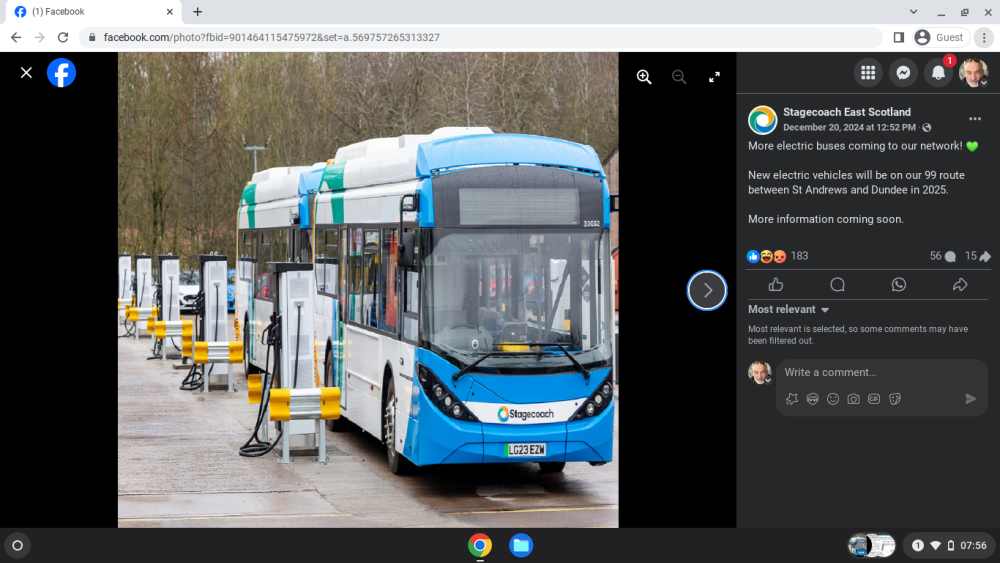The width and height of the screenshot is (1000, 563).
Task: Click the comment bubble icon
Action: [x=837, y=285]
